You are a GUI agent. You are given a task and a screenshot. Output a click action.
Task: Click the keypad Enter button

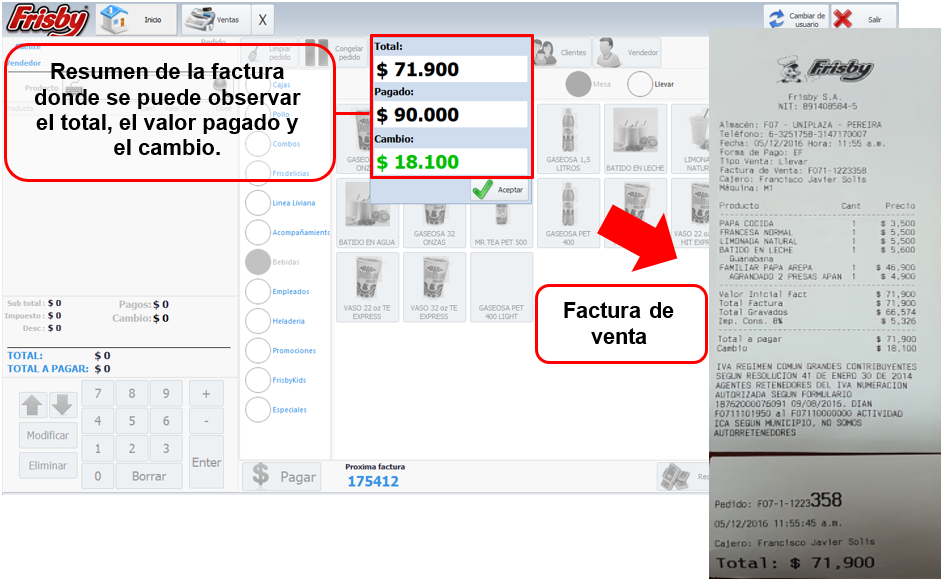point(206,462)
